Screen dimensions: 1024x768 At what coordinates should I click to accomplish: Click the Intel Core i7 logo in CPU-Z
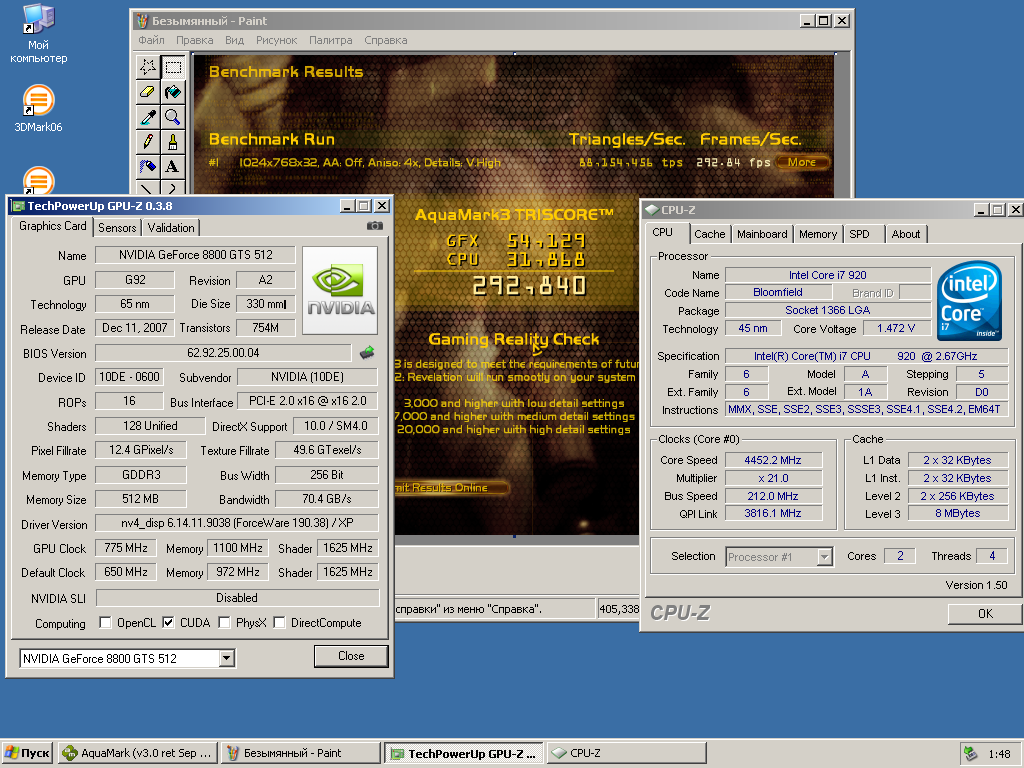969,300
